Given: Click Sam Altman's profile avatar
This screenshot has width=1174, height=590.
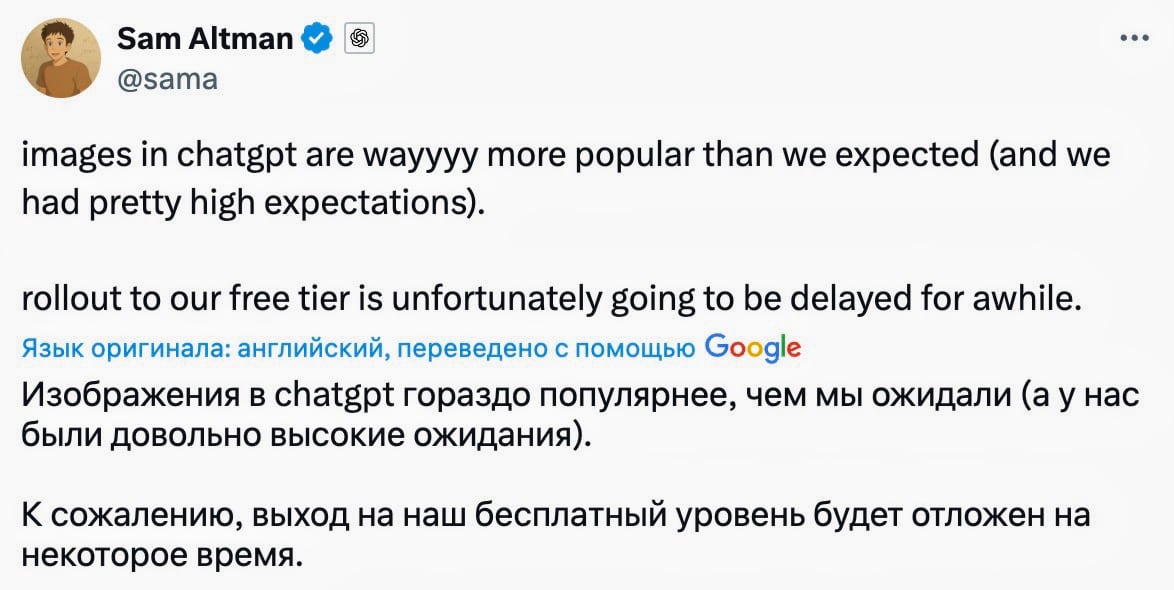Looking at the screenshot, I should point(61,57).
